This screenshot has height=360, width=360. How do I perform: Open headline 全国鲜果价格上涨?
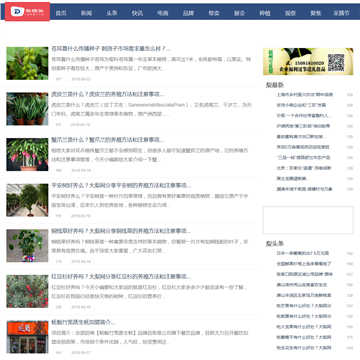pos(304,264)
